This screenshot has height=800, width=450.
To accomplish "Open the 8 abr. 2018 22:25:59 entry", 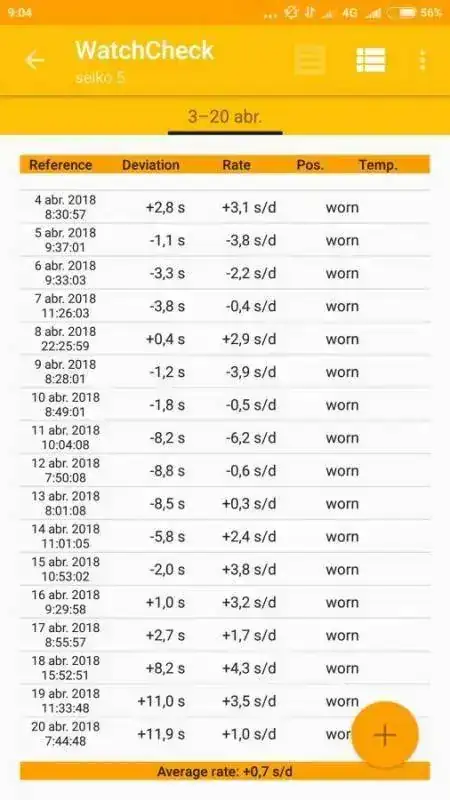I will click(x=225, y=338).
